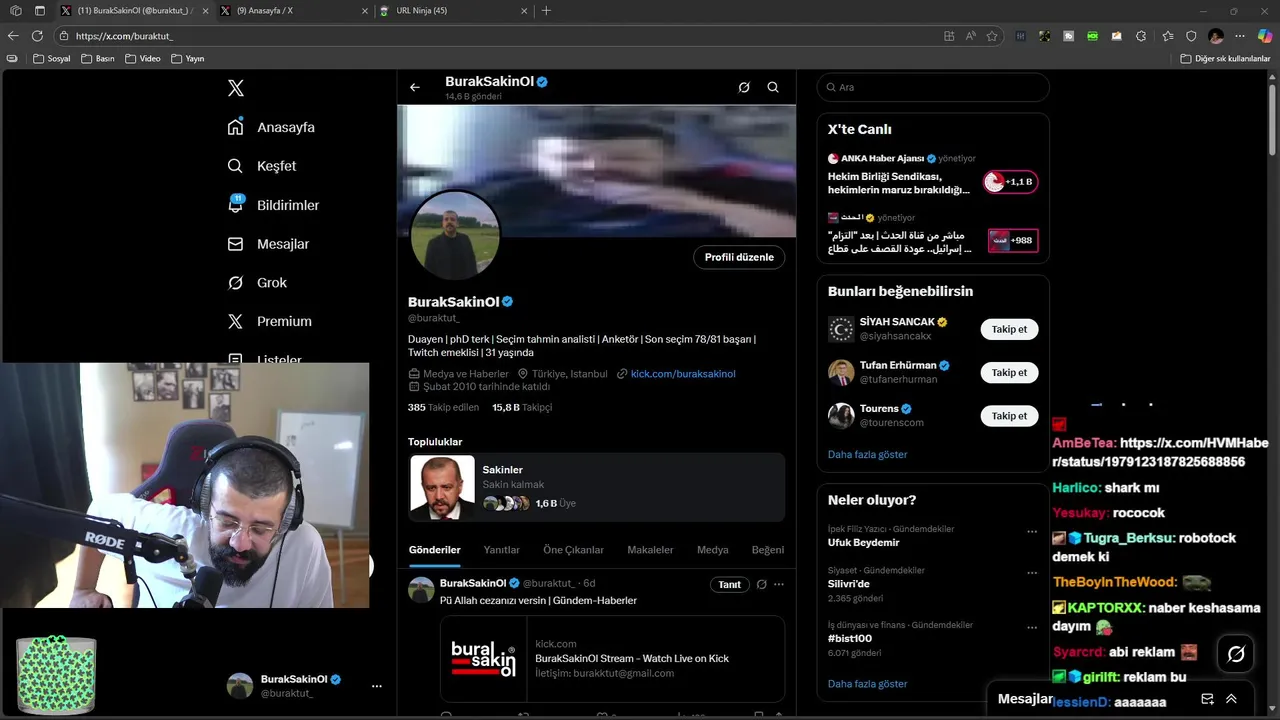Click Daha fazla göster under trends
The width and height of the screenshot is (1280, 720).
[867, 684]
